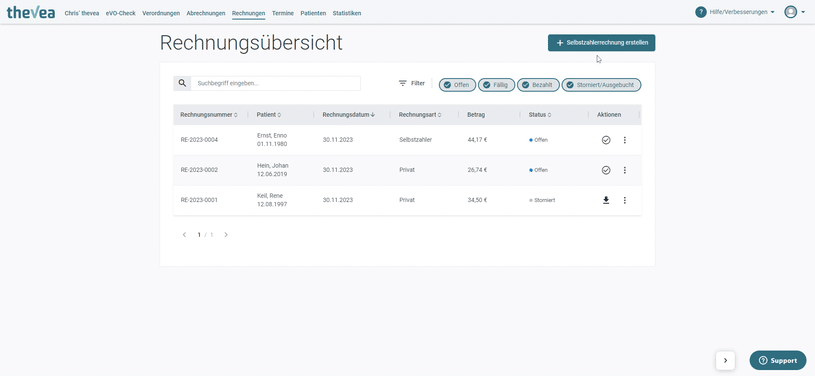This screenshot has height=376, width=815.
Task: Toggle the Offen filter chip
Action: pos(457,85)
